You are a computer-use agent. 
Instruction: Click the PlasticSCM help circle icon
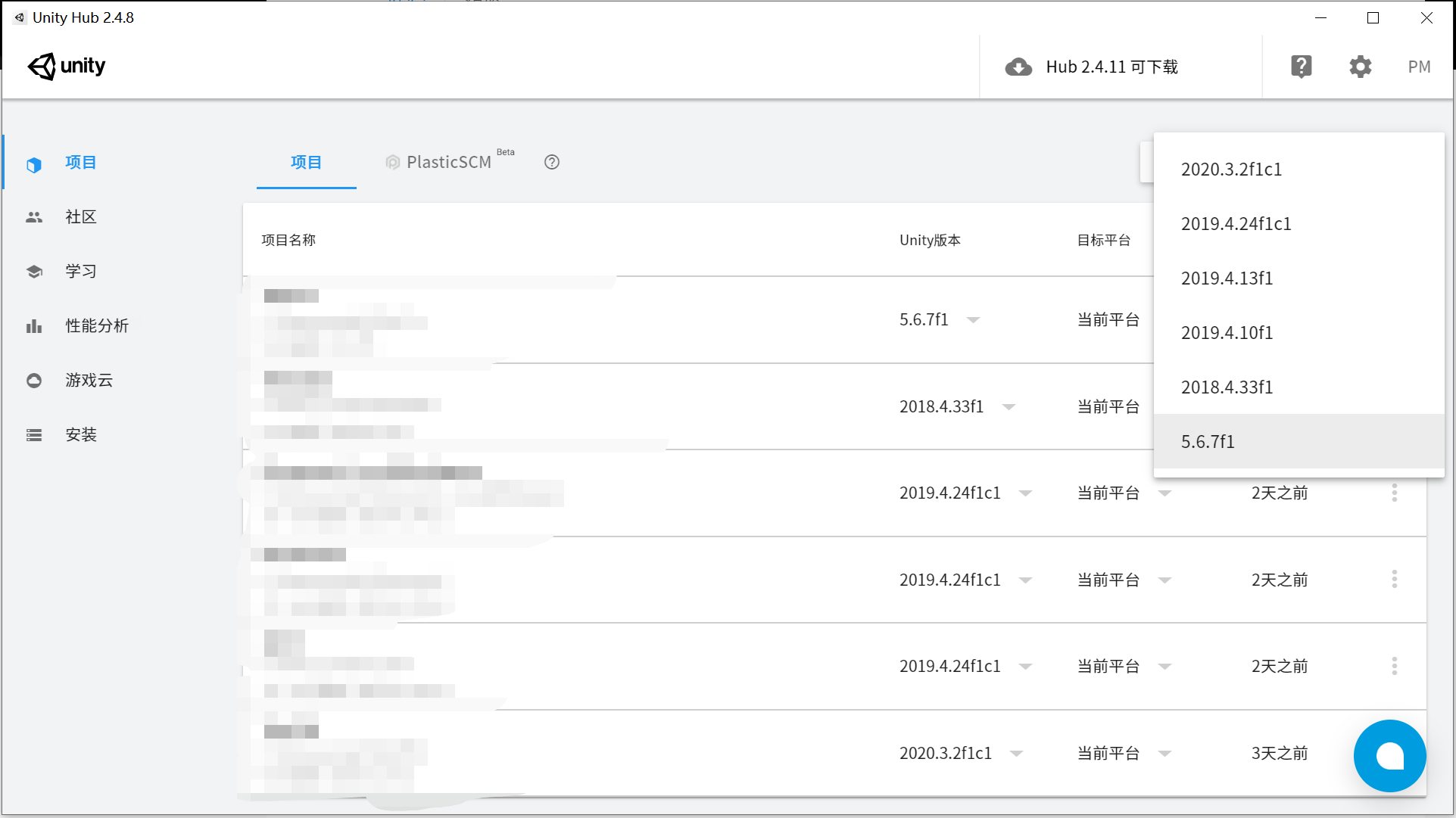pyautogui.click(x=552, y=162)
